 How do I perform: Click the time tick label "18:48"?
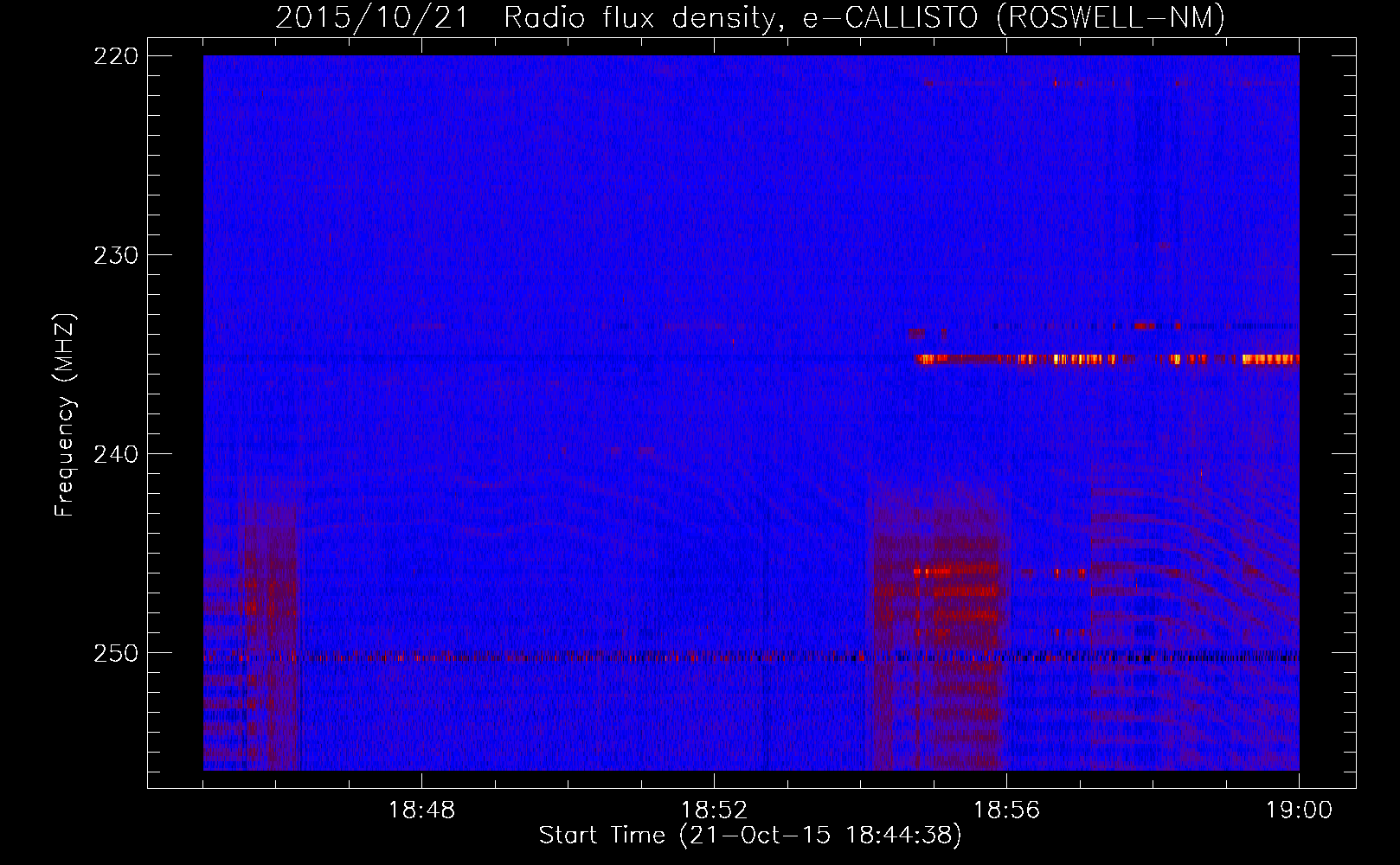click(421, 811)
